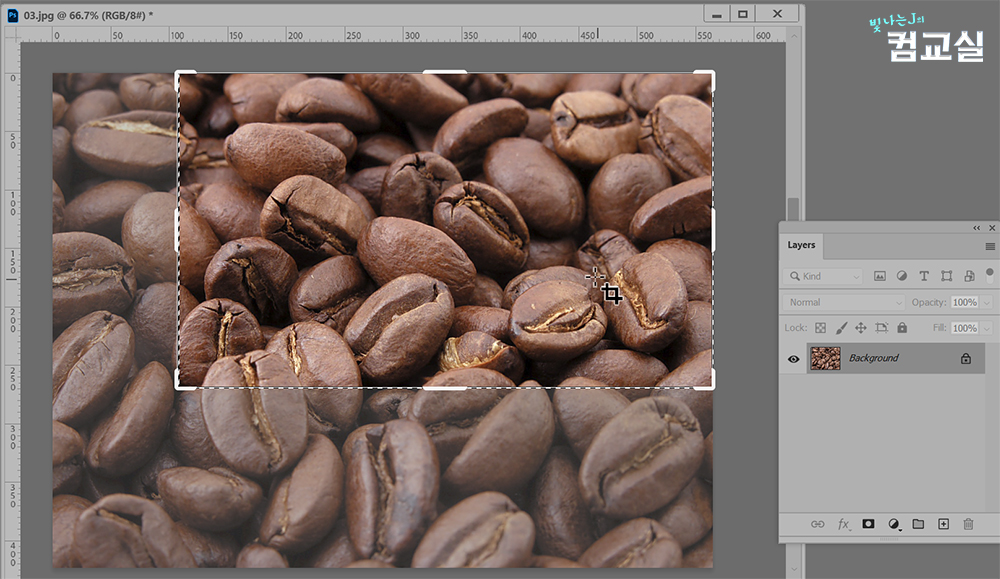Click the lock icon on Background layer
This screenshot has height=579, width=1000.
[966, 358]
